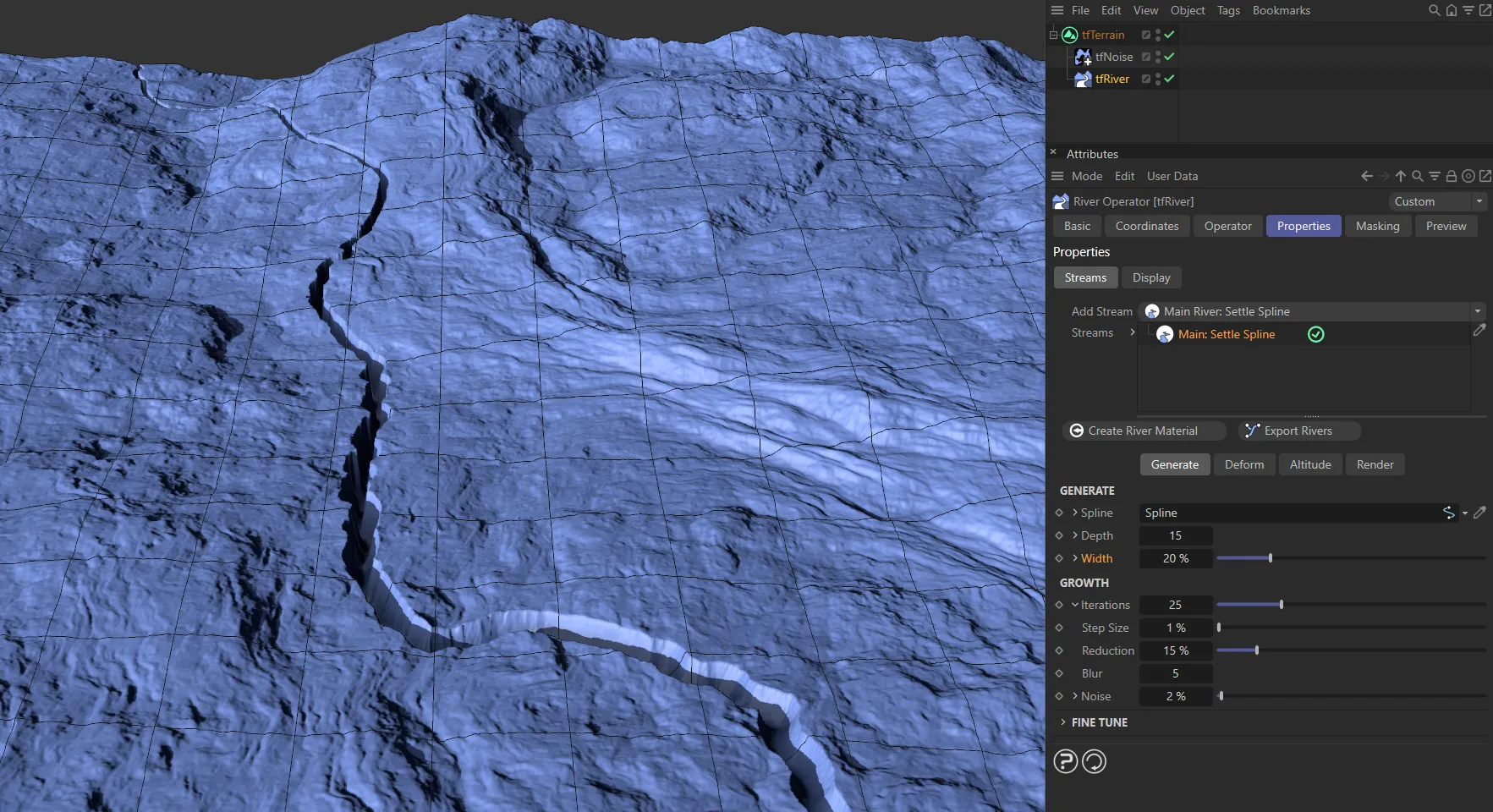1493x812 pixels.
Task: Click the lock icon in Attributes toolbar
Action: [x=1452, y=176]
